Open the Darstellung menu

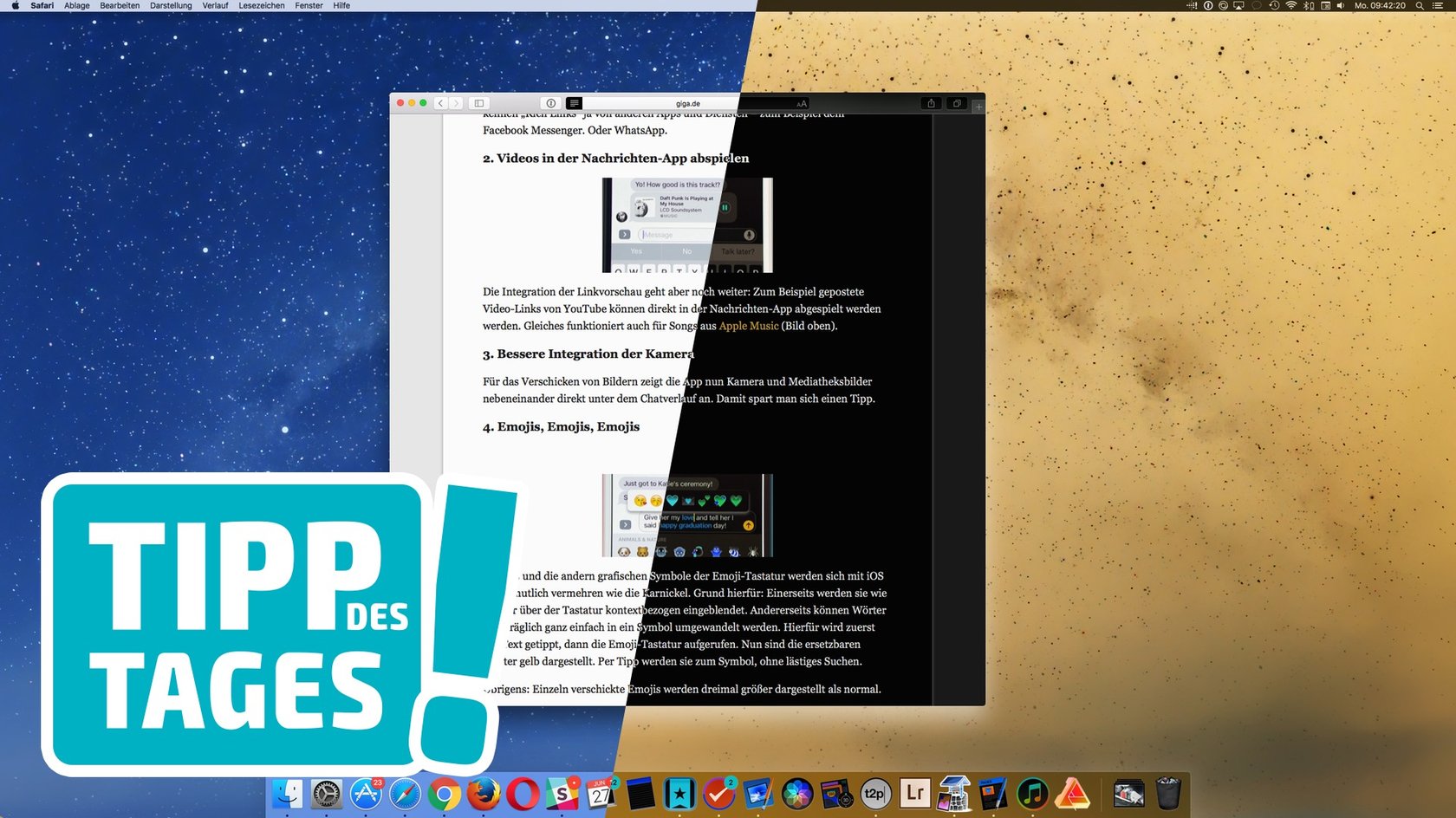[171, 5]
